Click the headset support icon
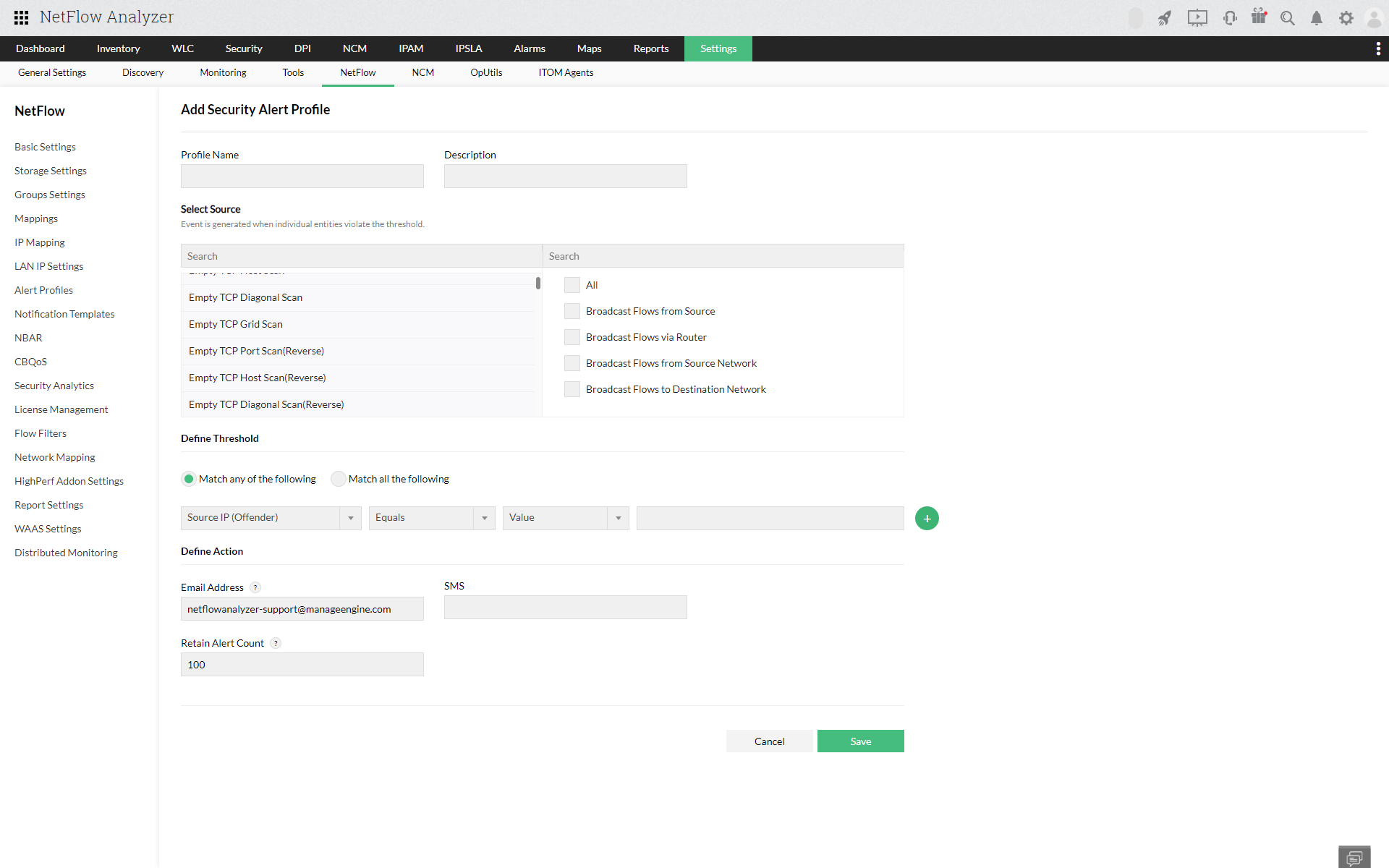1389x868 pixels. click(1230, 18)
